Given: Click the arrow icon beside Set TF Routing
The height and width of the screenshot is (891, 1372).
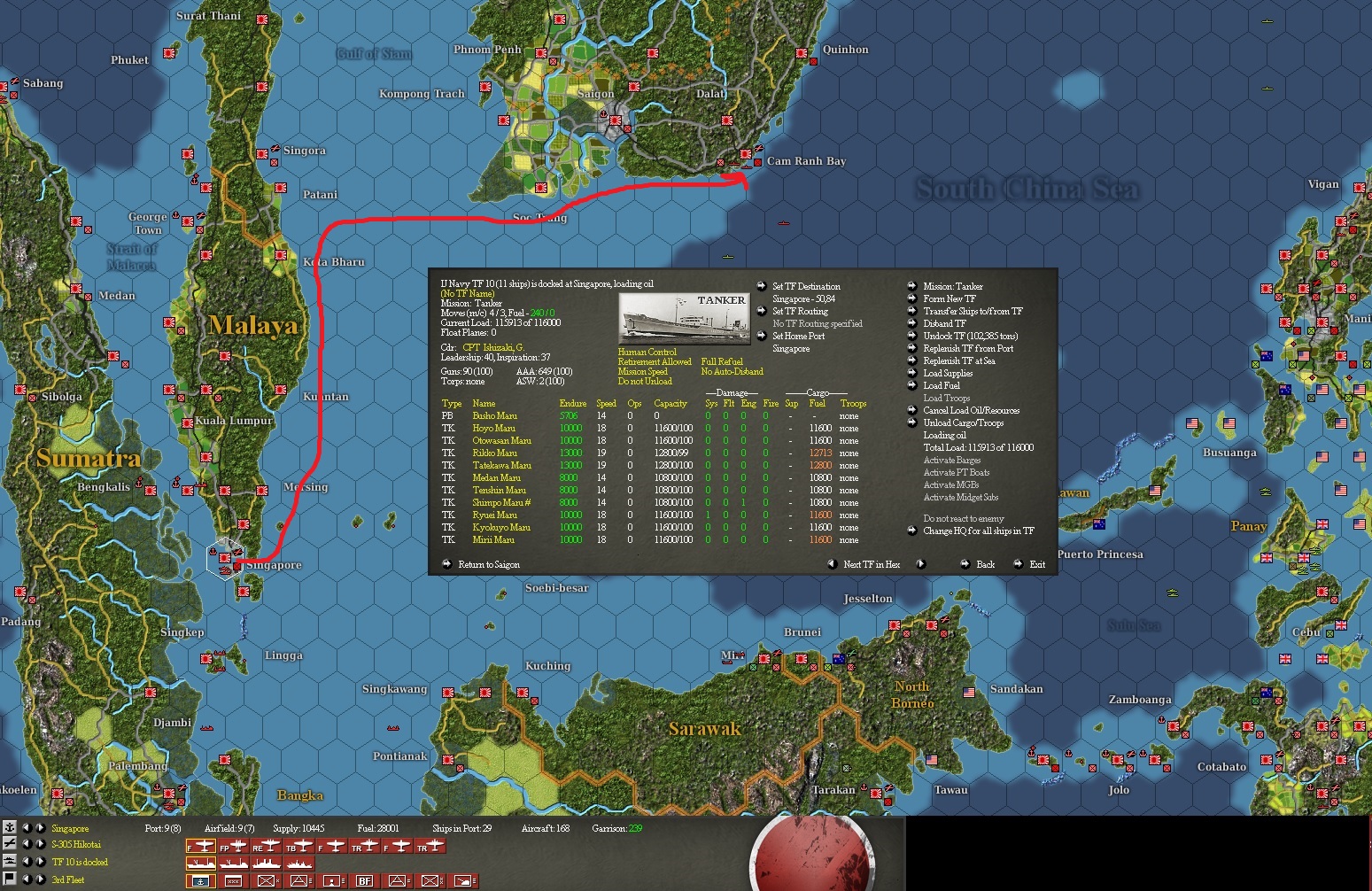Looking at the screenshot, I should [761, 311].
